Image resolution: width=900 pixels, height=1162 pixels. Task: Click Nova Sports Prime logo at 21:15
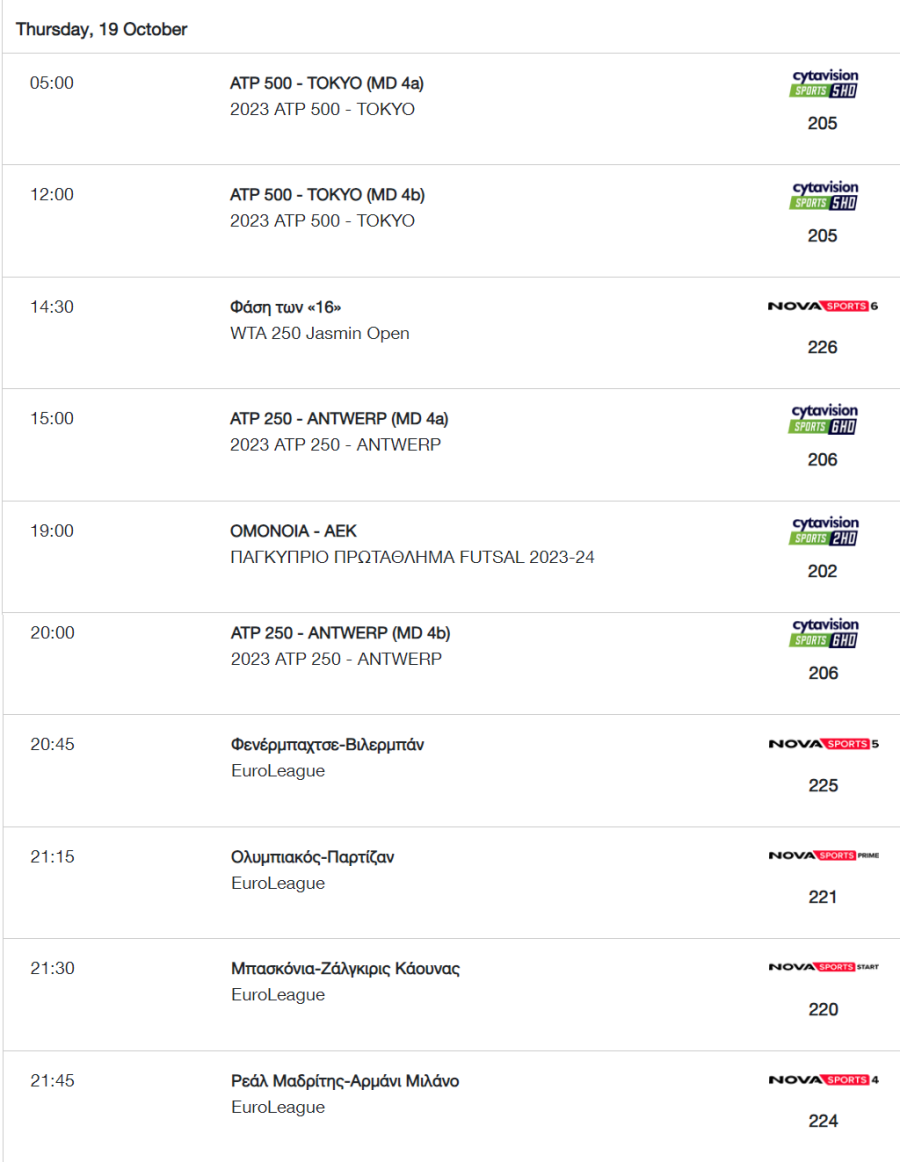[824, 855]
